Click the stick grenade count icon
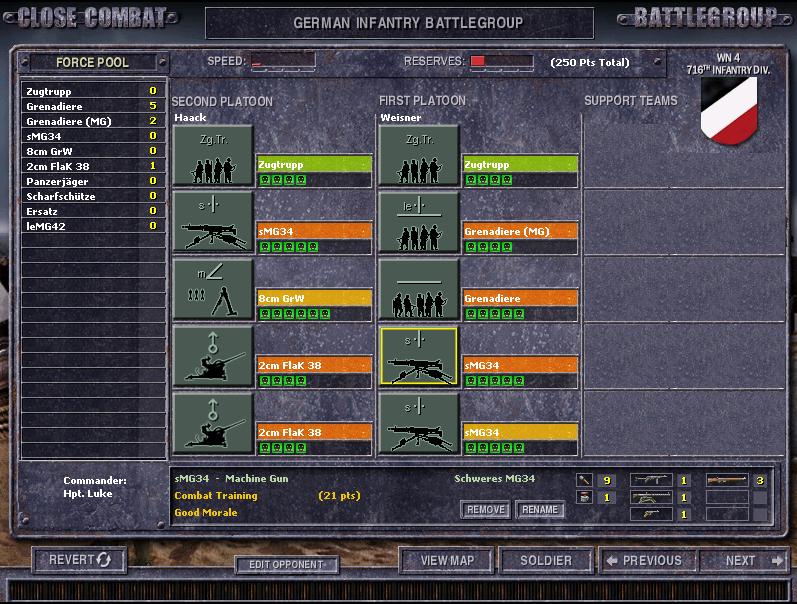This screenshot has width=797, height=604. pyautogui.click(x=584, y=480)
